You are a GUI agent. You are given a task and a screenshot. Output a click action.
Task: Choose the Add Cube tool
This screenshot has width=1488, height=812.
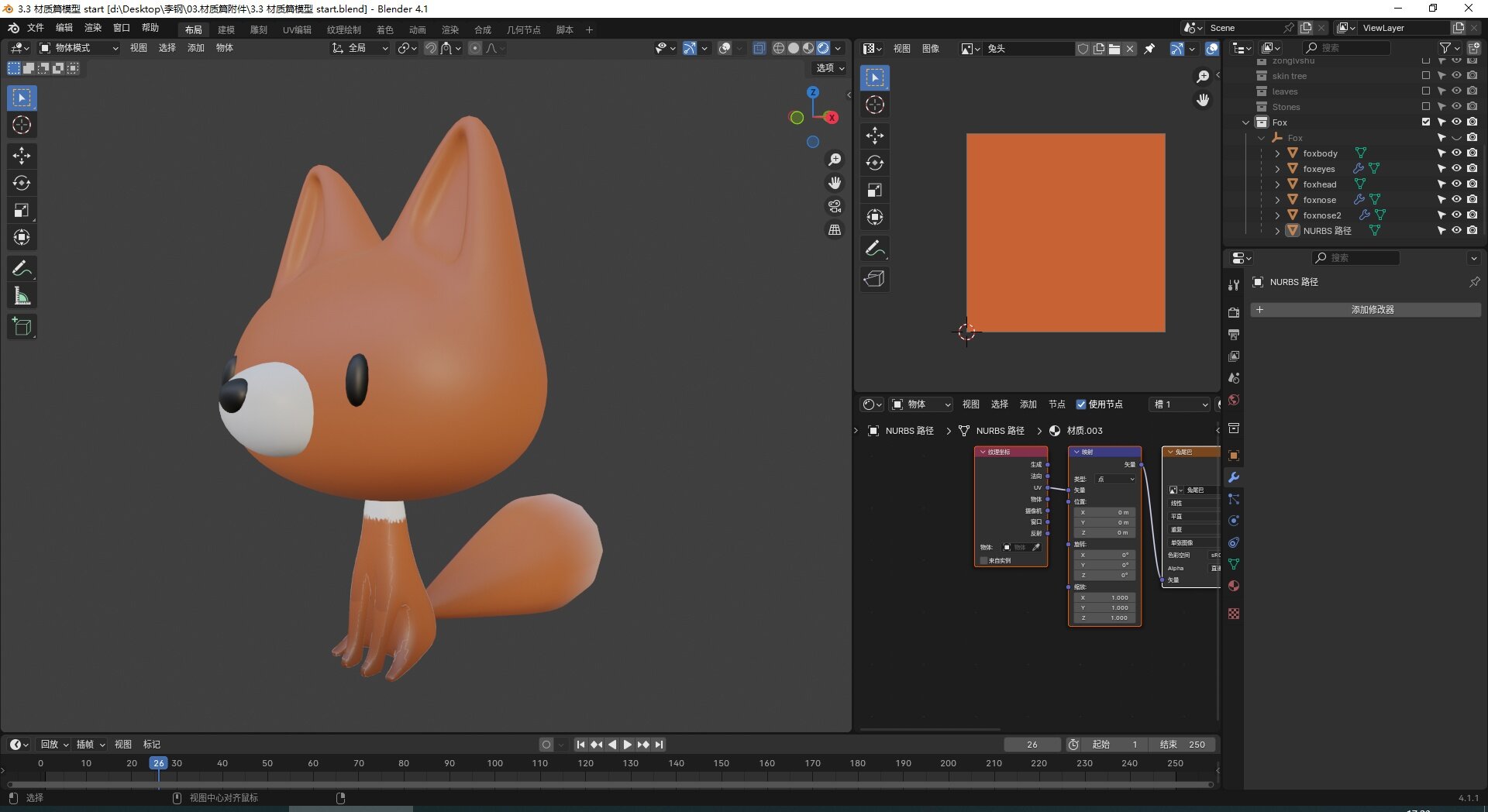22,327
